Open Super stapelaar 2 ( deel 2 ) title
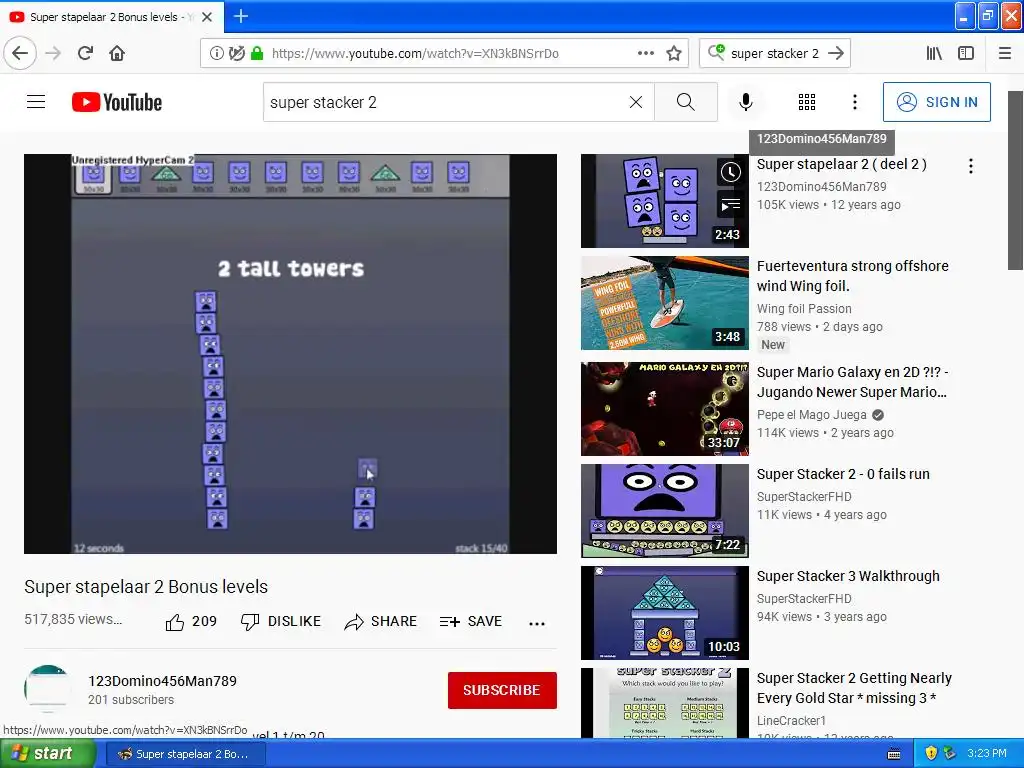 [x=841, y=164]
